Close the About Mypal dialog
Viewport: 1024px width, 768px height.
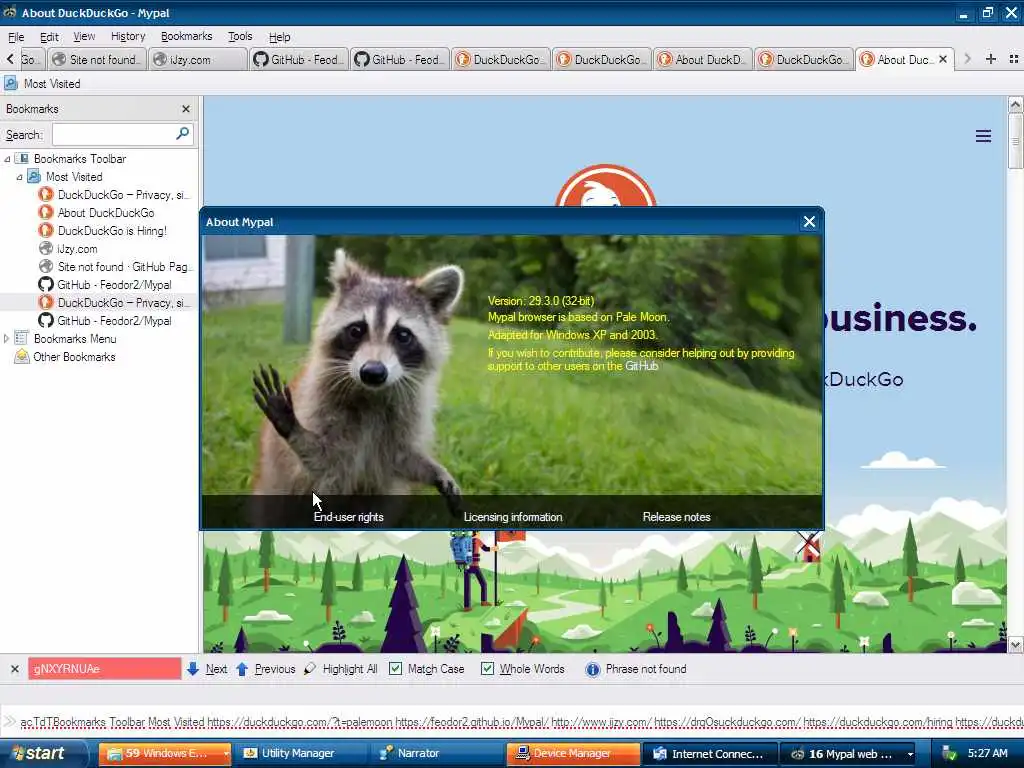pyautogui.click(x=809, y=222)
